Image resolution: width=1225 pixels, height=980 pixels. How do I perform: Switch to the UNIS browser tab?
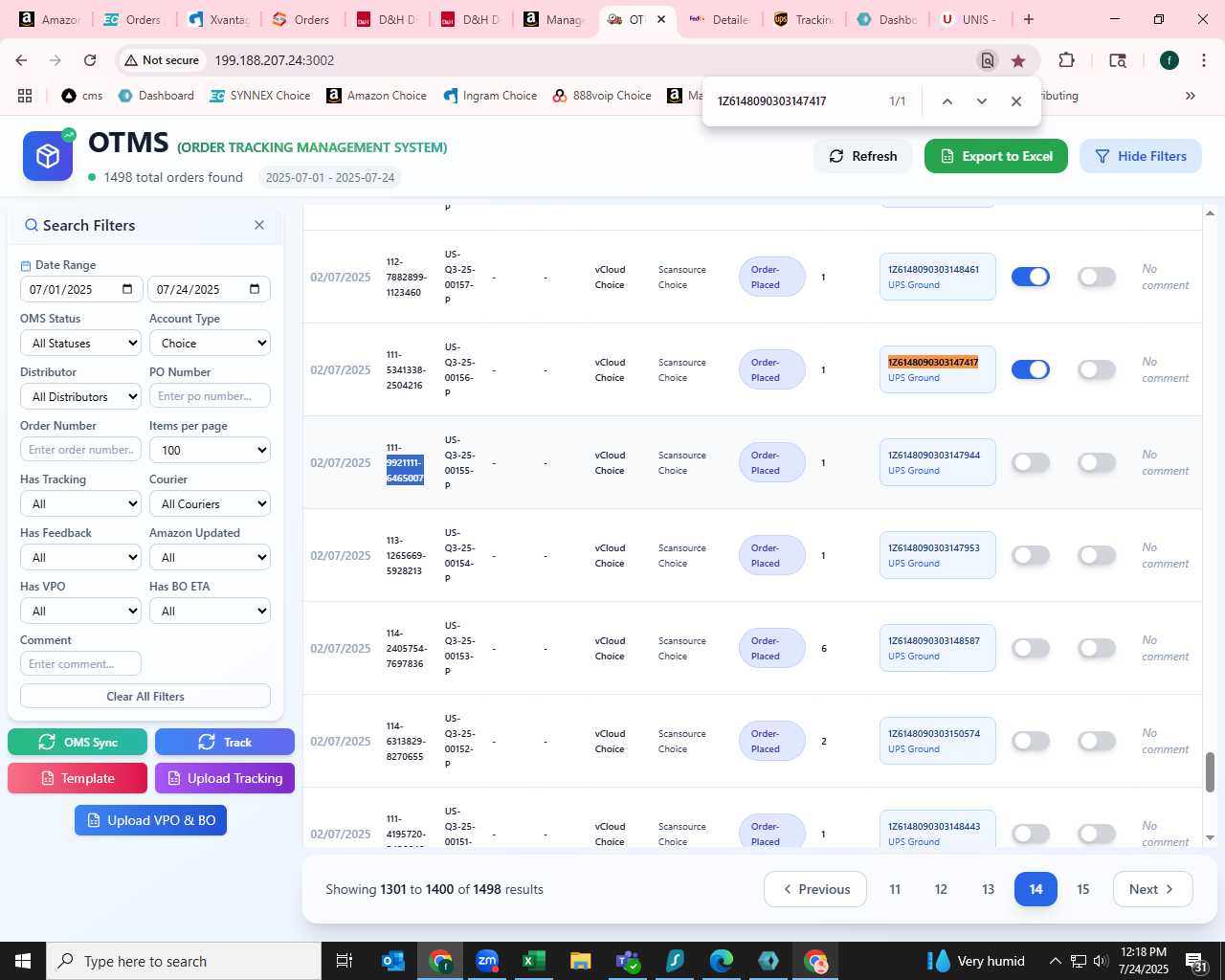[970, 19]
